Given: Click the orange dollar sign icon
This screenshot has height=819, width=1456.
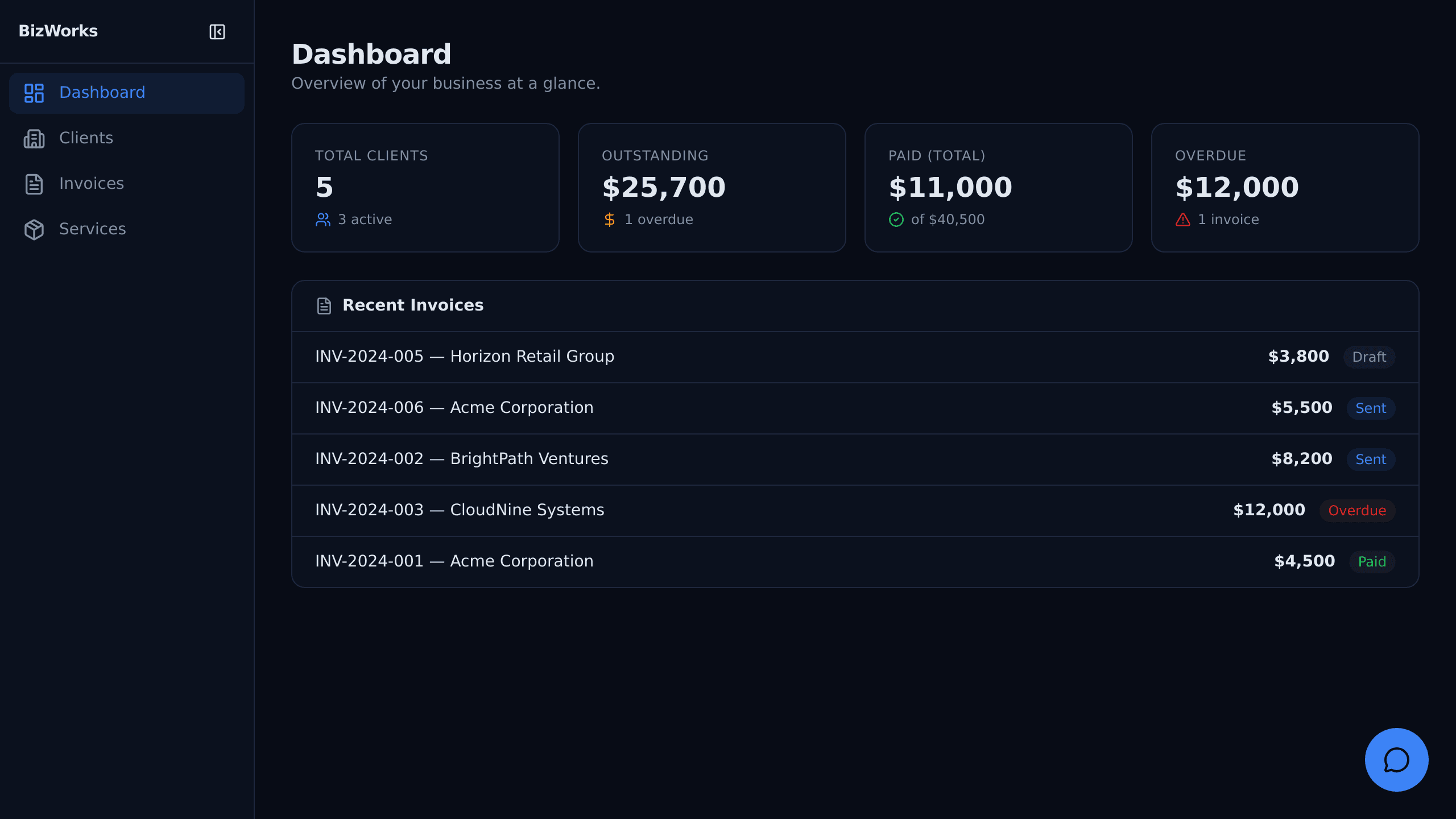Looking at the screenshot, I should [610, 220].
